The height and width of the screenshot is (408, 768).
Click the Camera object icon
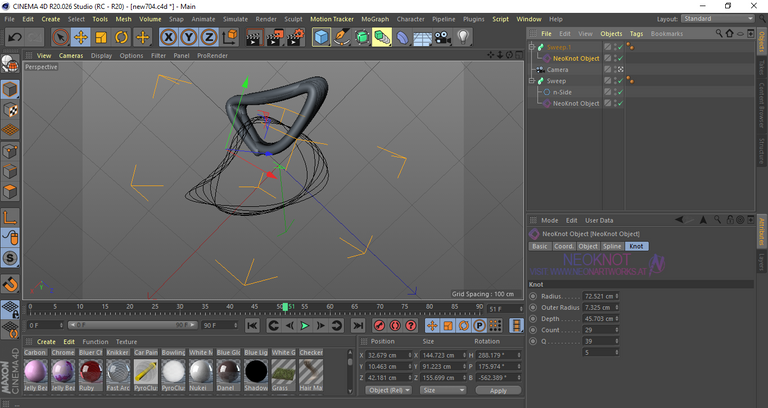(443, 37)
